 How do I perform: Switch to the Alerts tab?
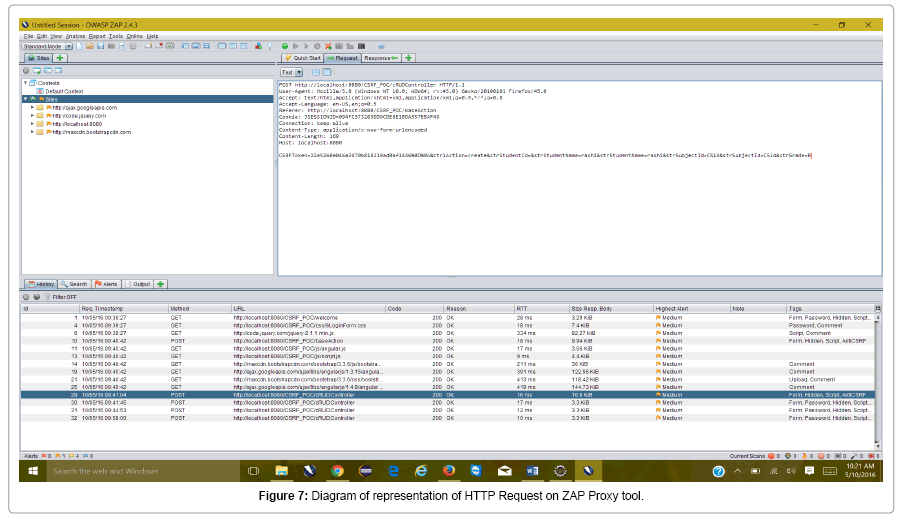point(106,284)
